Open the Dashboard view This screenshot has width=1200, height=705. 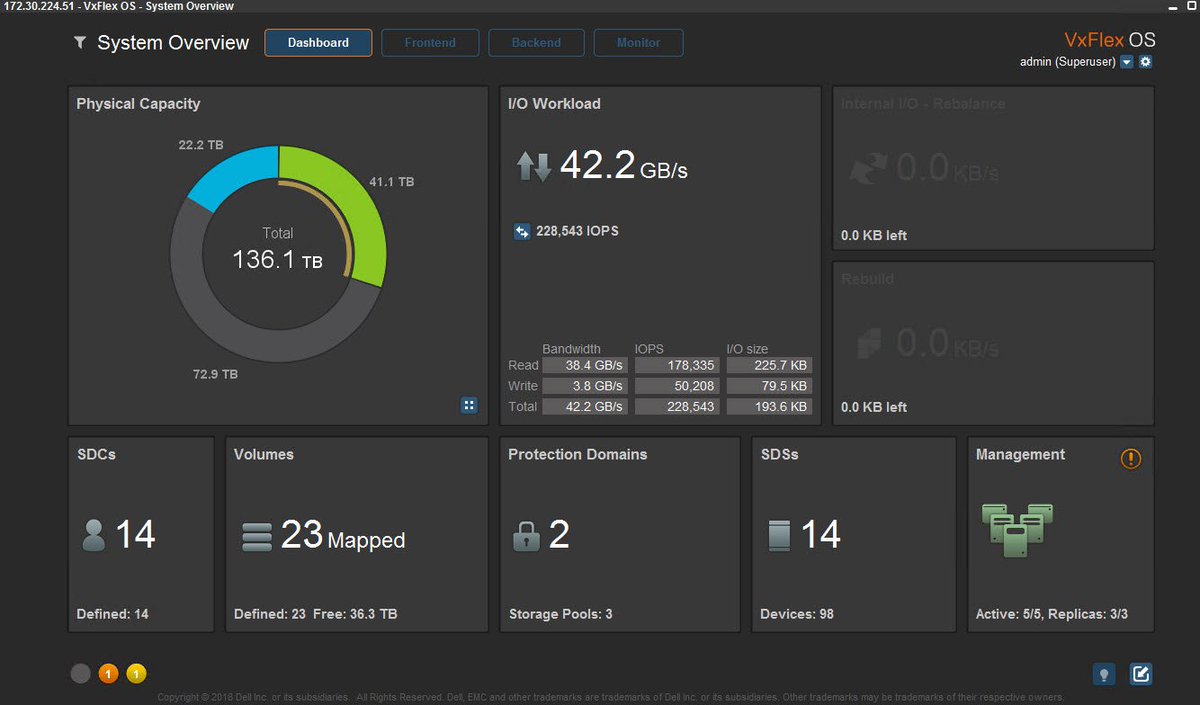[x=318, y=43]
